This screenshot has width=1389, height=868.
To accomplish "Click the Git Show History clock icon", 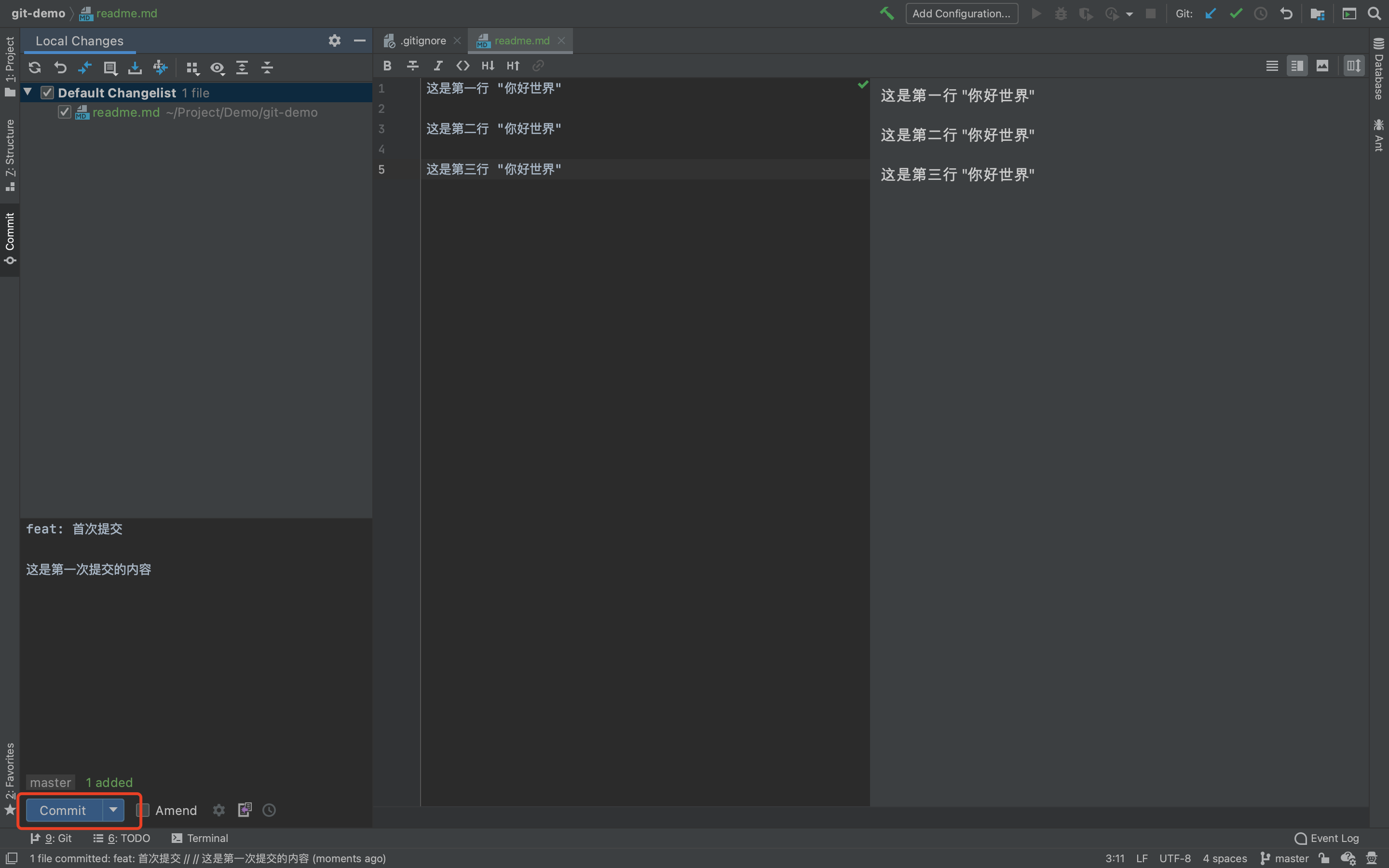I will pyautogui.click(x=1260, y=13).
